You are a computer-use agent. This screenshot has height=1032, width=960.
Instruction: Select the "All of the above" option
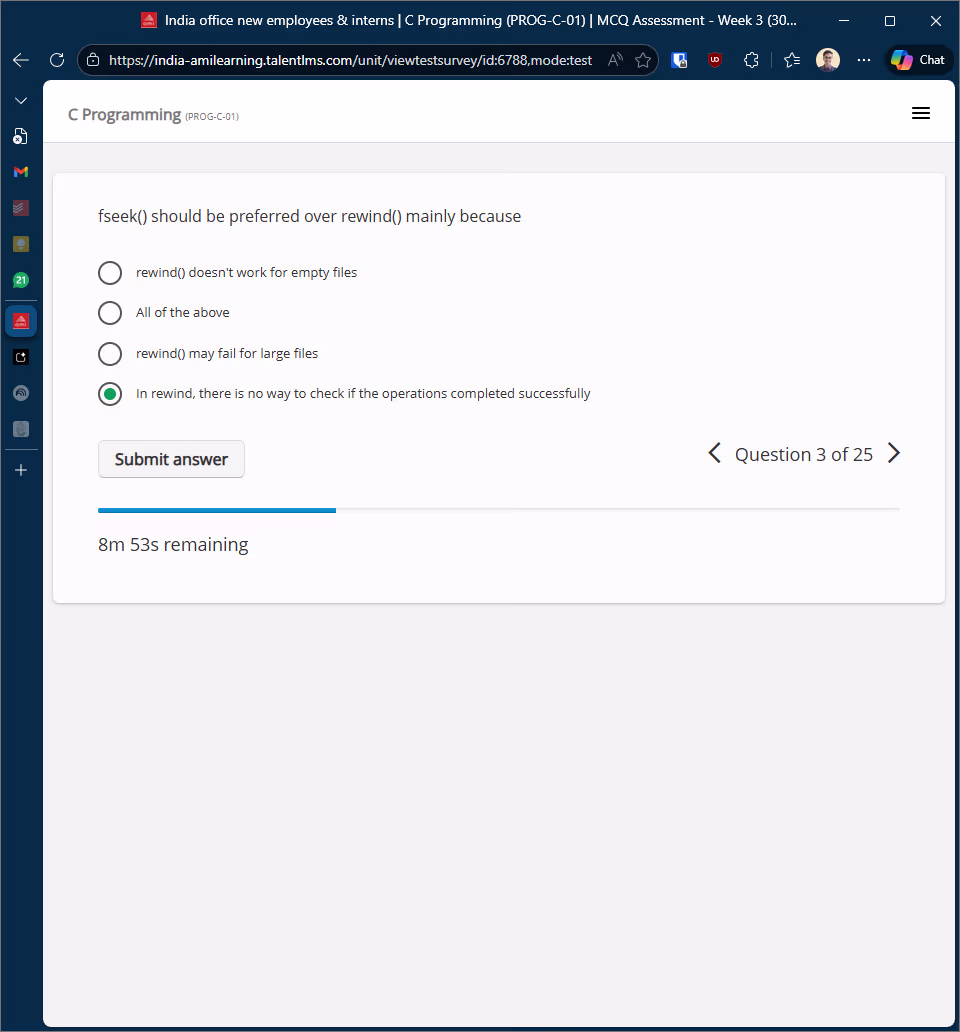[x=110, y=313]
